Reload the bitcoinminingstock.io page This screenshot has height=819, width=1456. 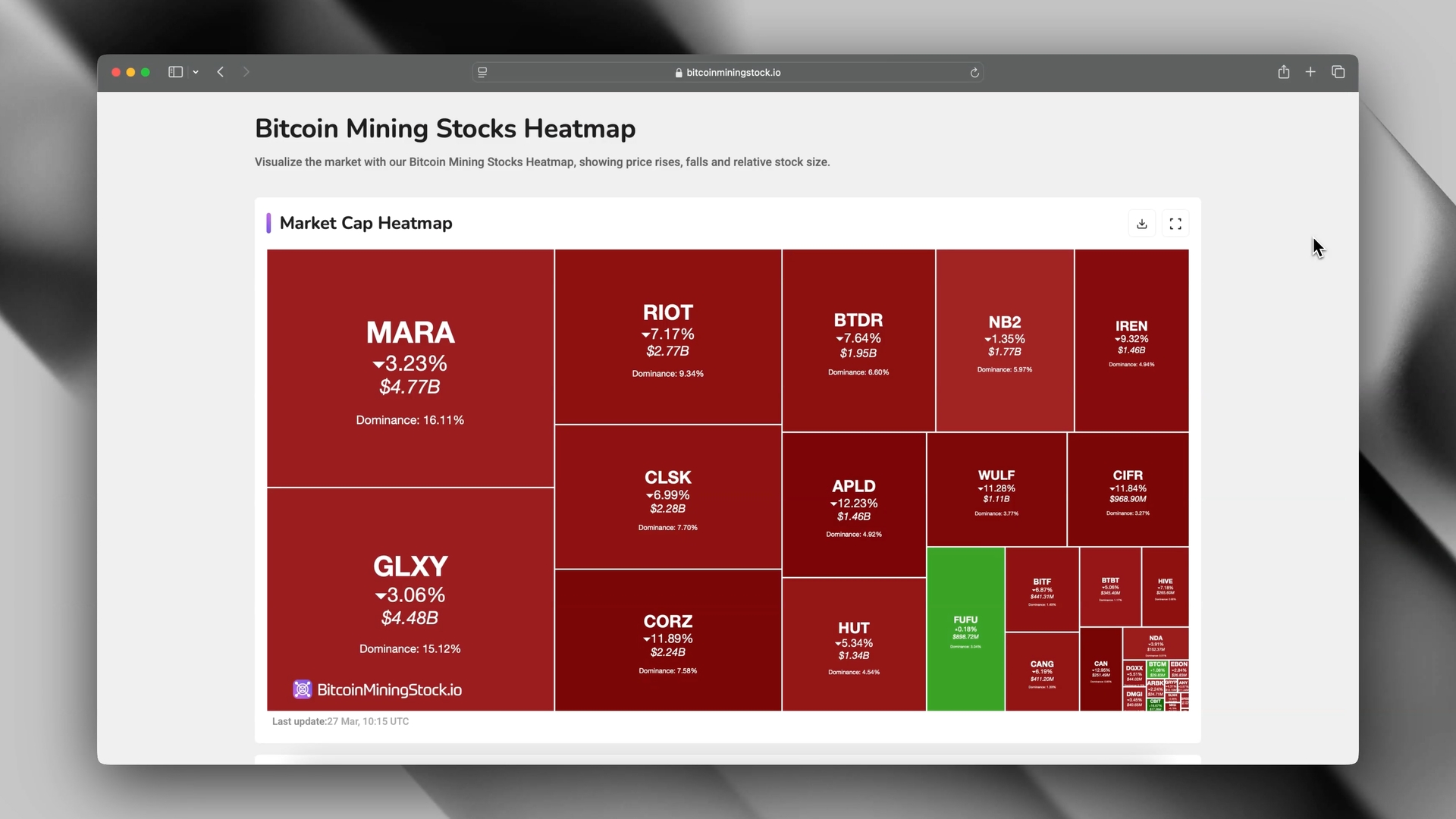[x=974, y=73]
